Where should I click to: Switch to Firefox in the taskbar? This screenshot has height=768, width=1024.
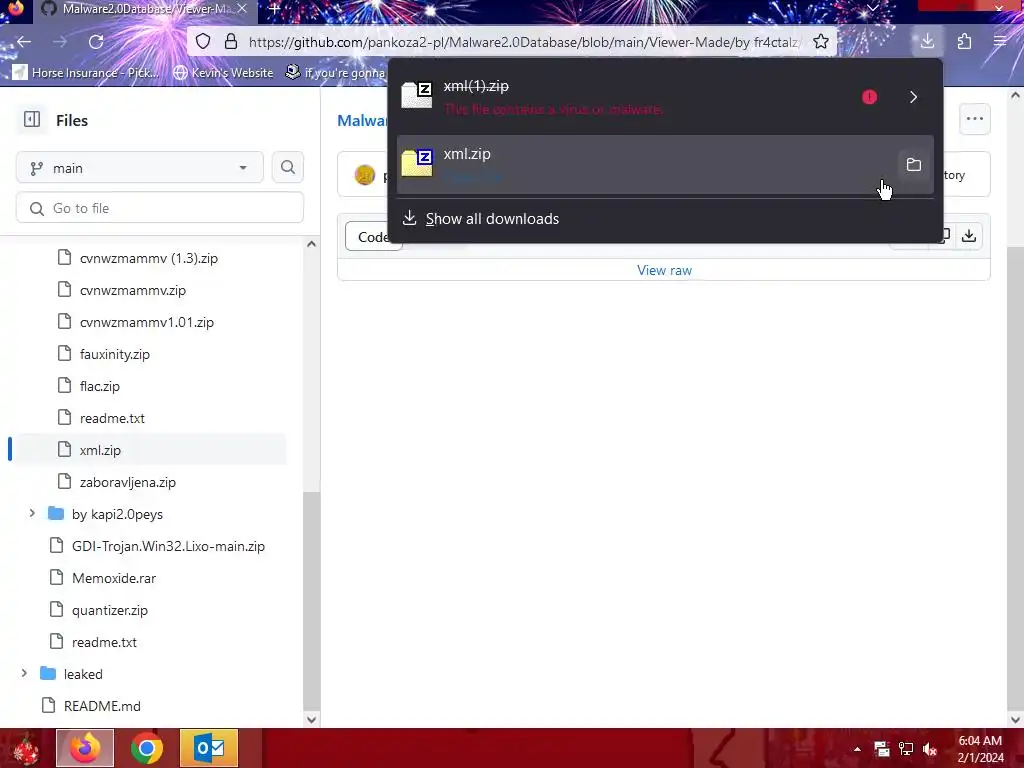point(85,748)
